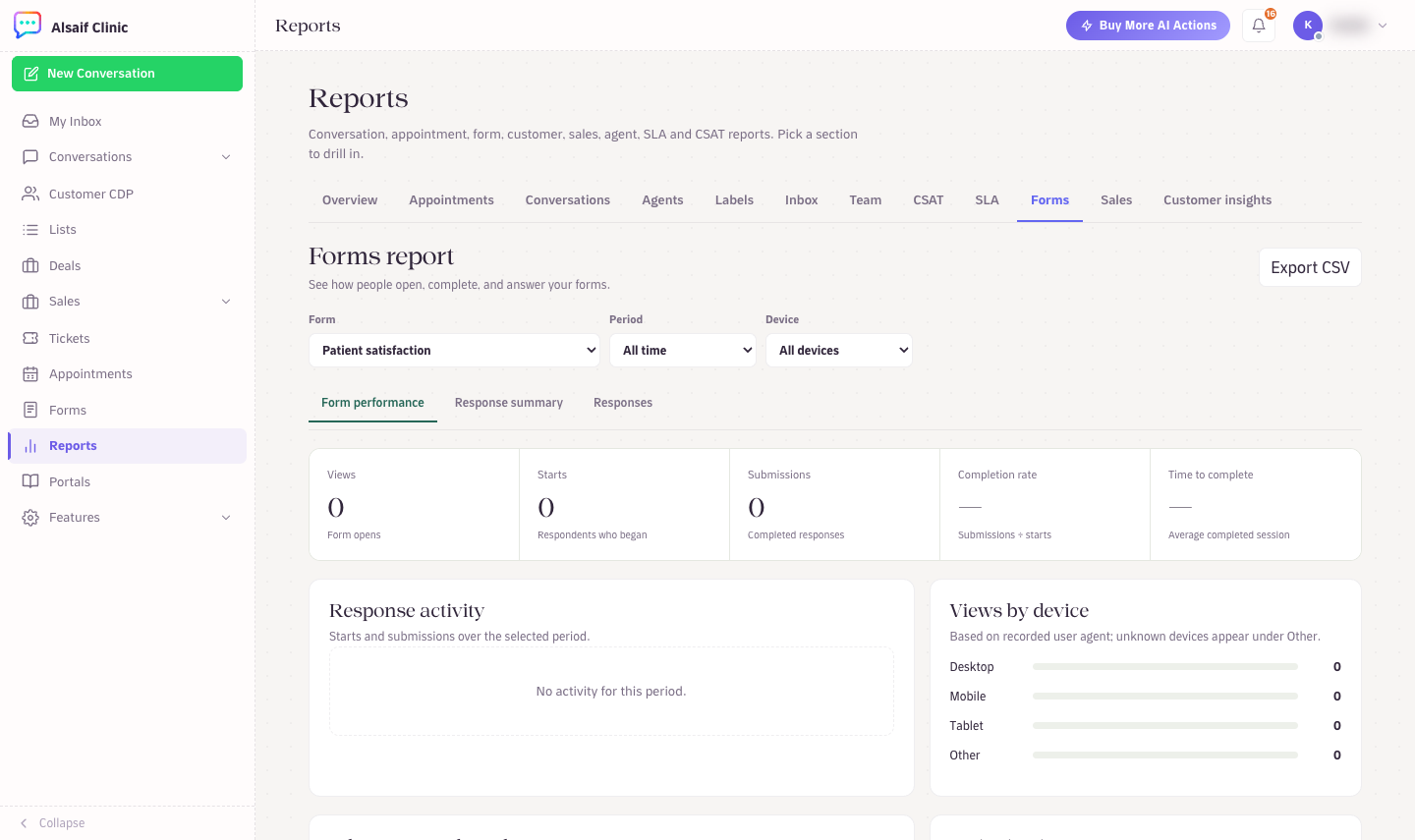The image size is (1415, 840).
Task: Click the Portals book icon
Action: [x=30, y=481]
